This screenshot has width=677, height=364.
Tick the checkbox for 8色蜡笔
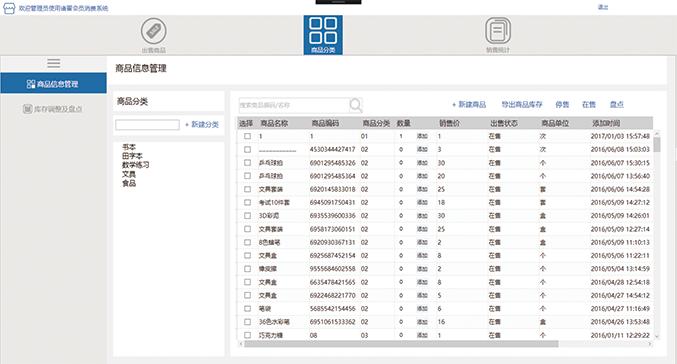[247, 242]
